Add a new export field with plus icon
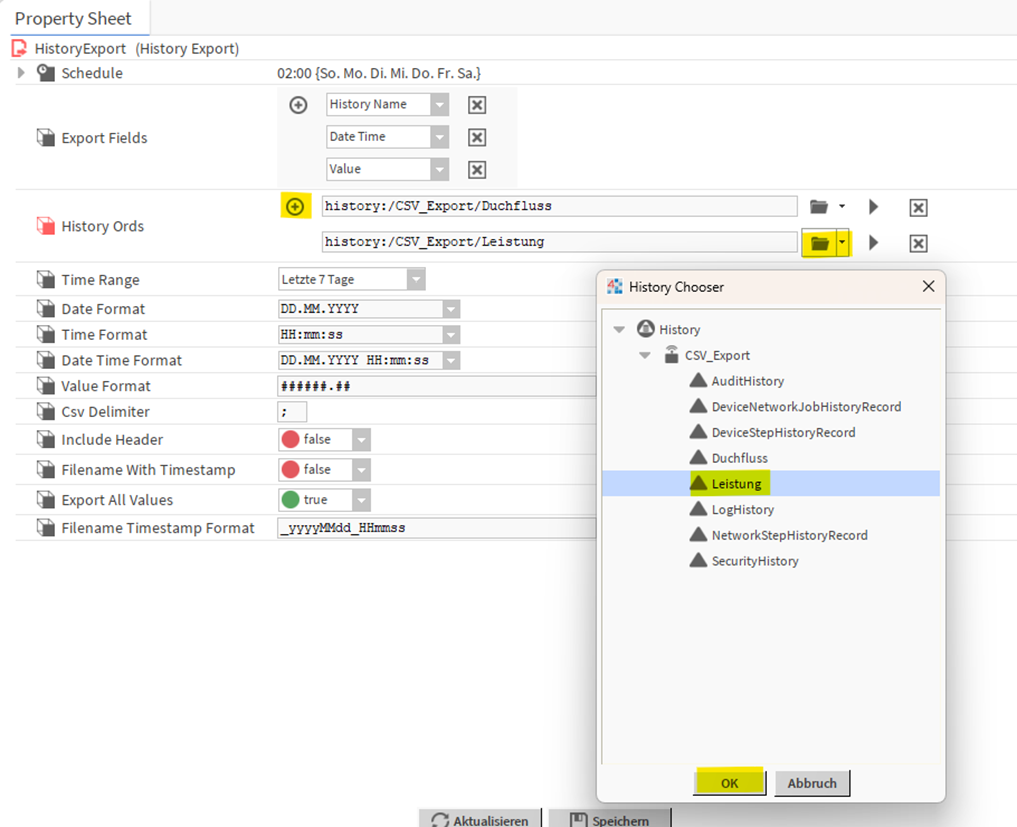This screenshot has height=827, width=1017. (298, 105)
